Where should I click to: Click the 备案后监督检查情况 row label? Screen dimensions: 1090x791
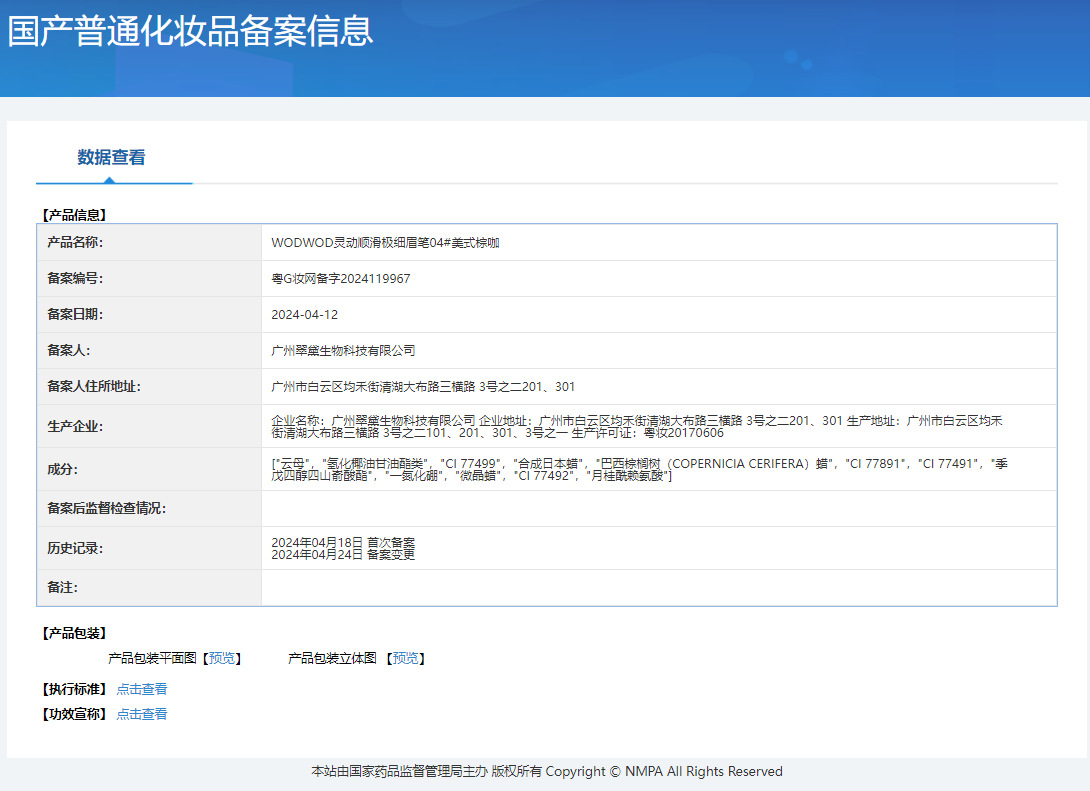click(x=107, y=509)
